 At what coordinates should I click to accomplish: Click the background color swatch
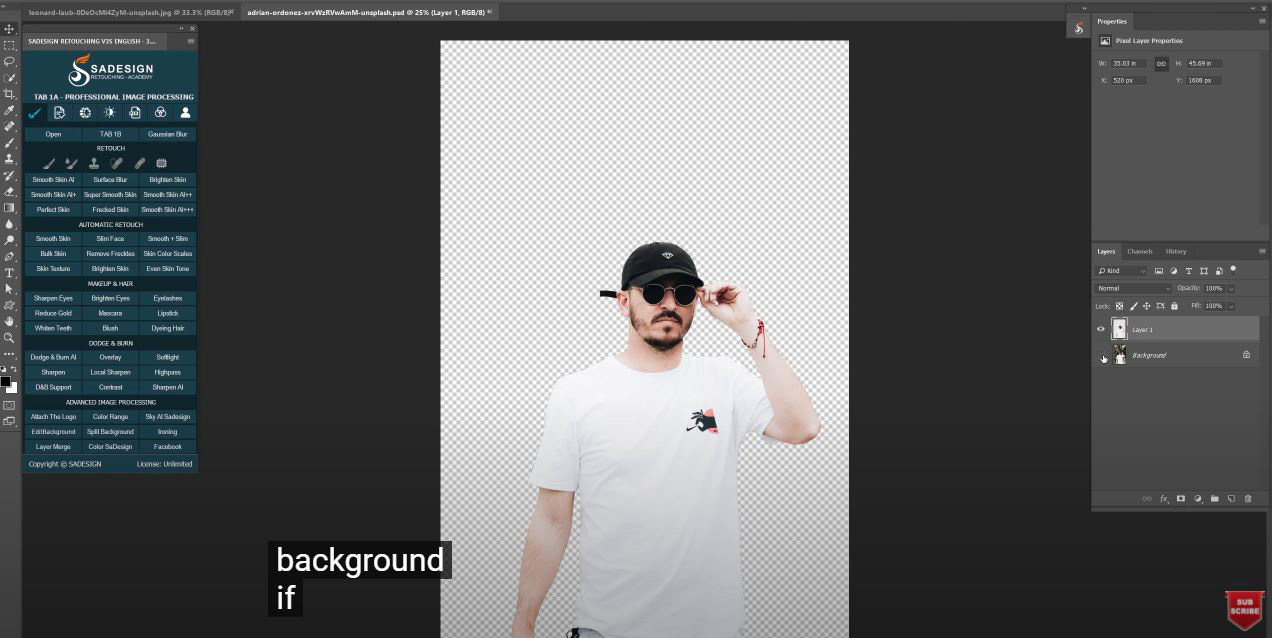(x=12, y=387)
